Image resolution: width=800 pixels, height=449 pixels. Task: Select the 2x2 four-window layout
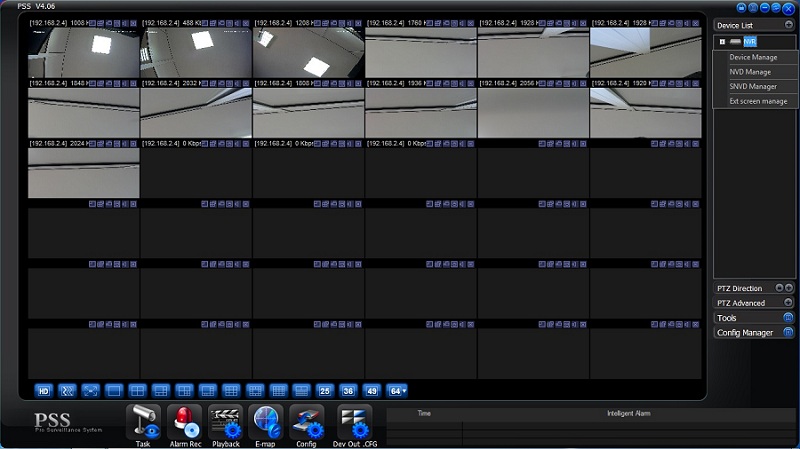(137, 391)
